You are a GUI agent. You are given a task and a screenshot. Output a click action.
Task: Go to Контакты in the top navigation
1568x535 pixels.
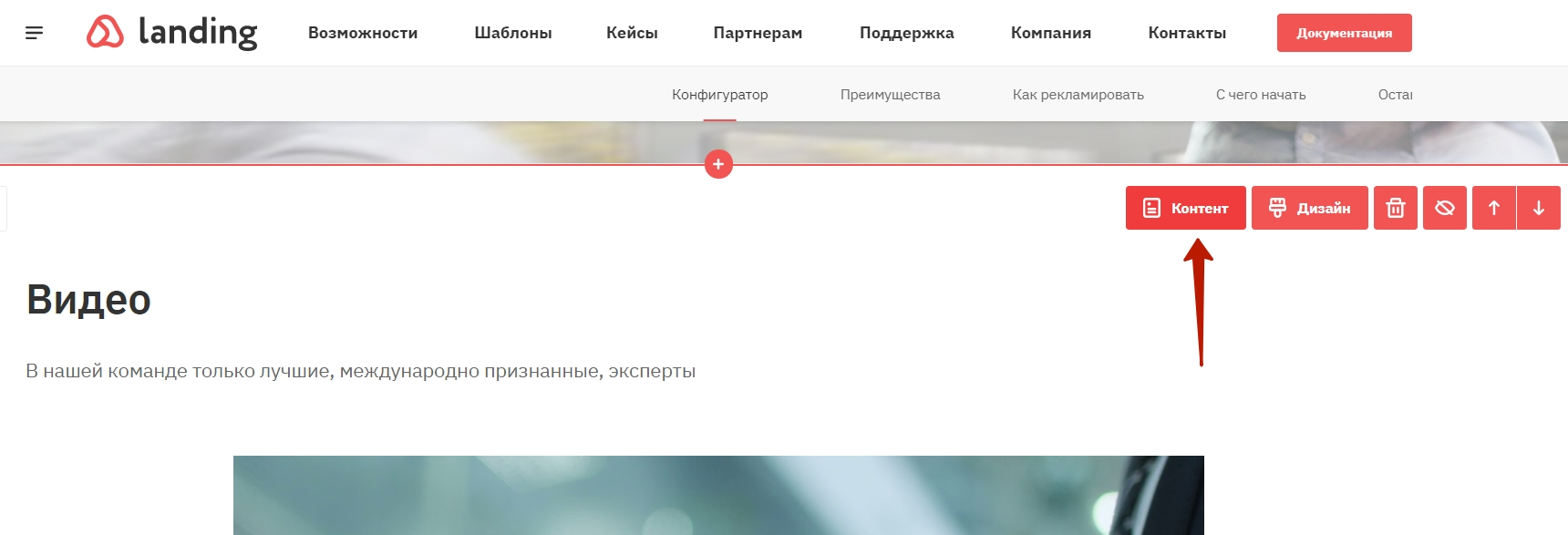[x=1187, y=33]
